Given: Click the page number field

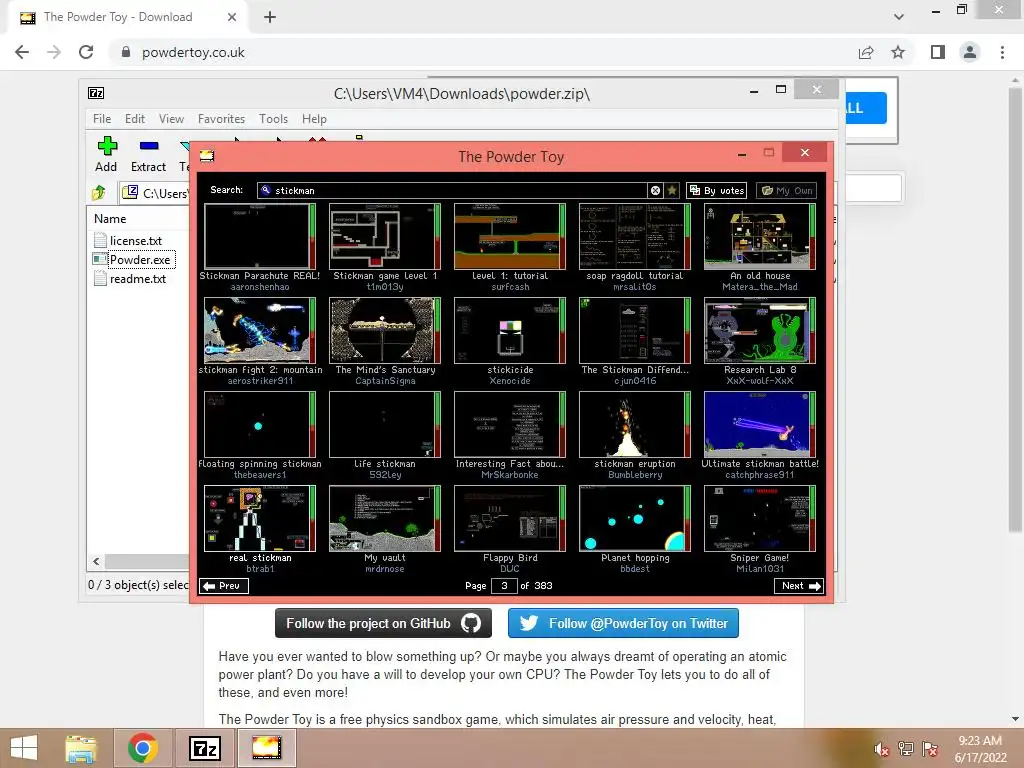Looking at the screenshot, I should (x=504, y=586).
